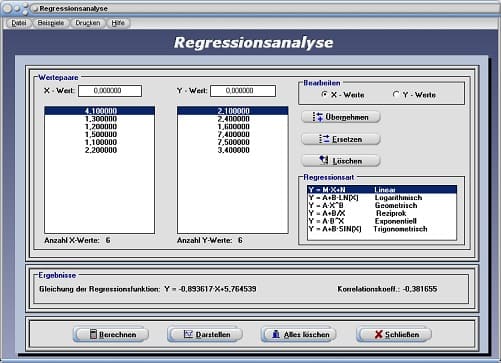Click the trash icon on Löschen
This screenshot has height=363, width=501.
coord(324,160)
